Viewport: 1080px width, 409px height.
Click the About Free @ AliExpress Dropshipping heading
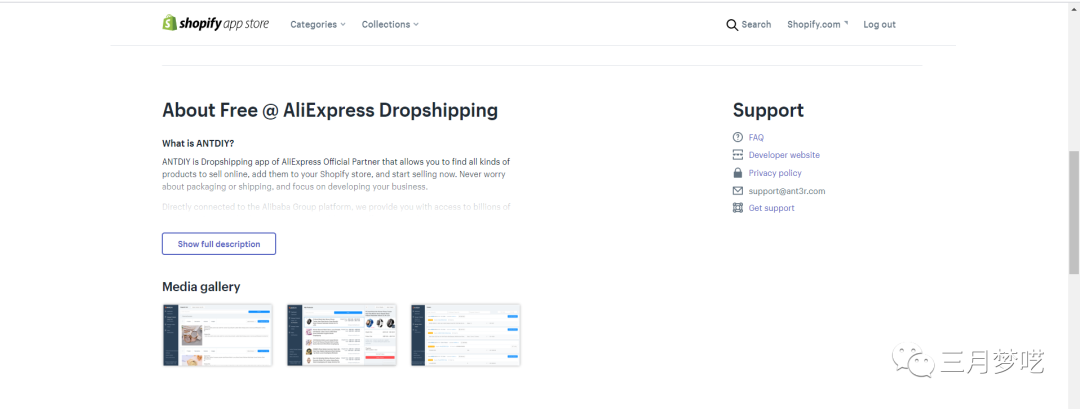coord(330,110)
